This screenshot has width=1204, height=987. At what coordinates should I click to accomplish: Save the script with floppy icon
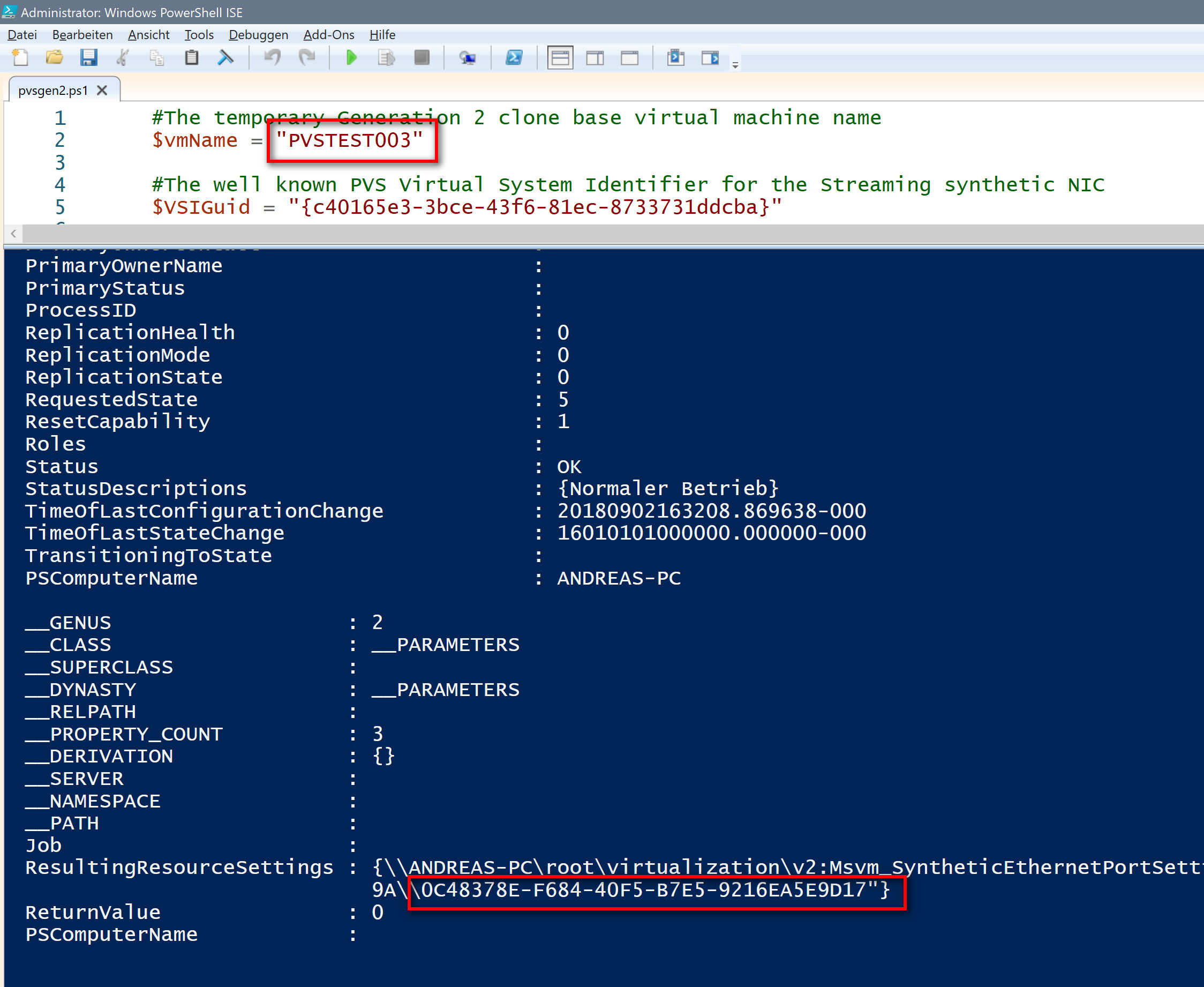pos(88,57)
